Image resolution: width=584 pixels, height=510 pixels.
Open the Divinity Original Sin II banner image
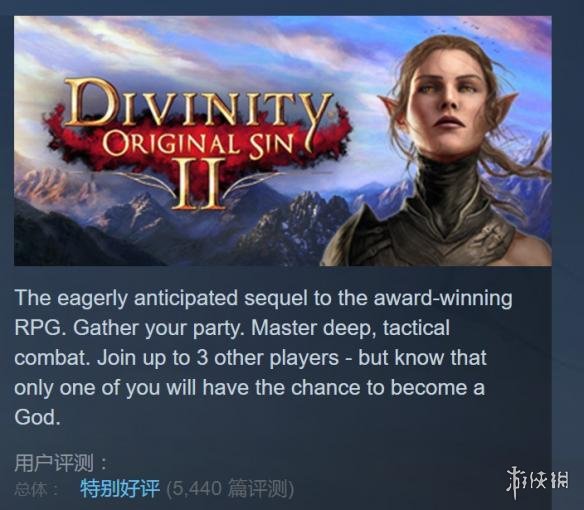[x=283, y=141]
